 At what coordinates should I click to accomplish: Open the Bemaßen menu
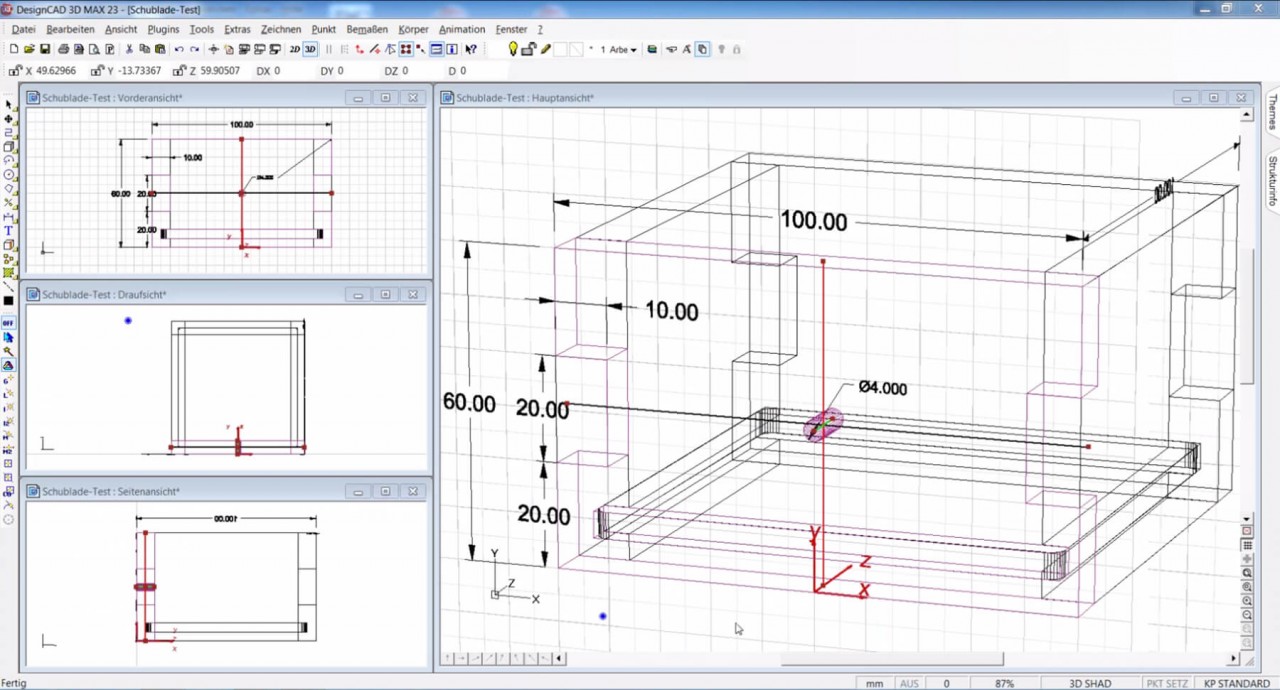click(366, 29)
